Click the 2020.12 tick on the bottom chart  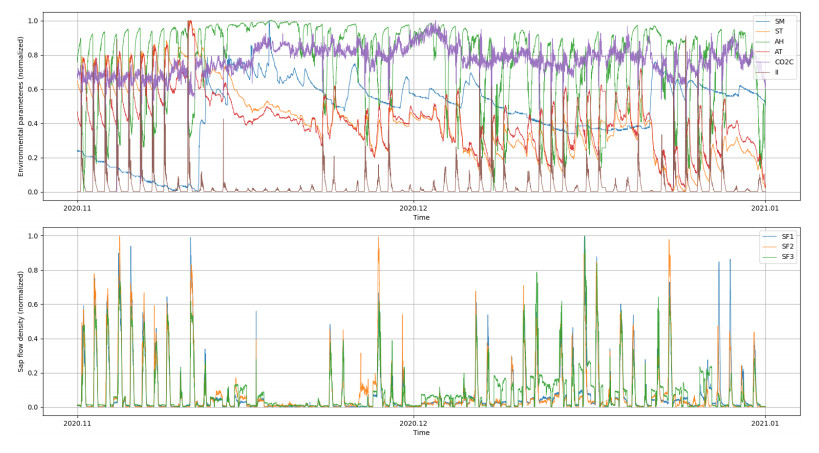(x=414, y=424)
